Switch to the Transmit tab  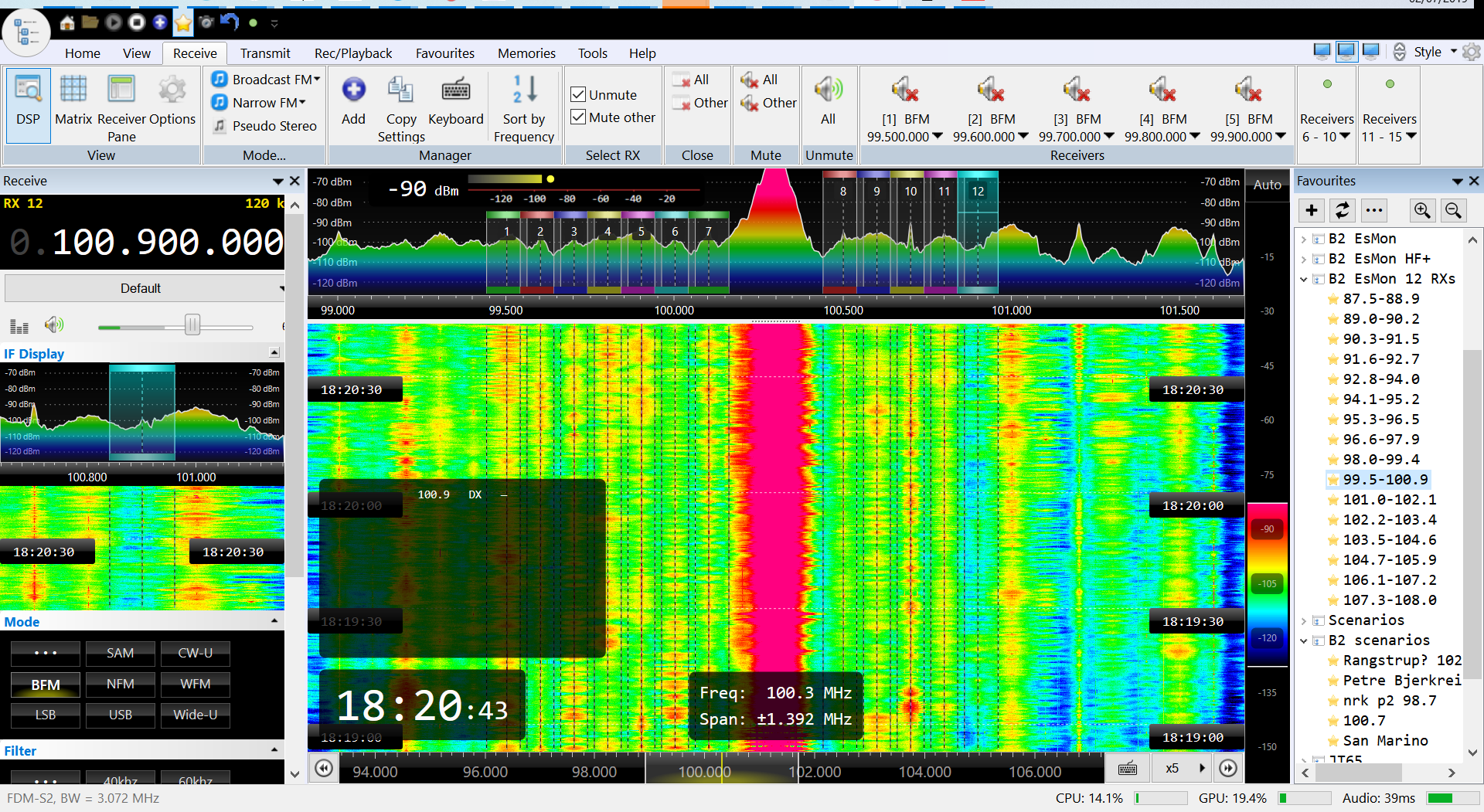(265, 53)
